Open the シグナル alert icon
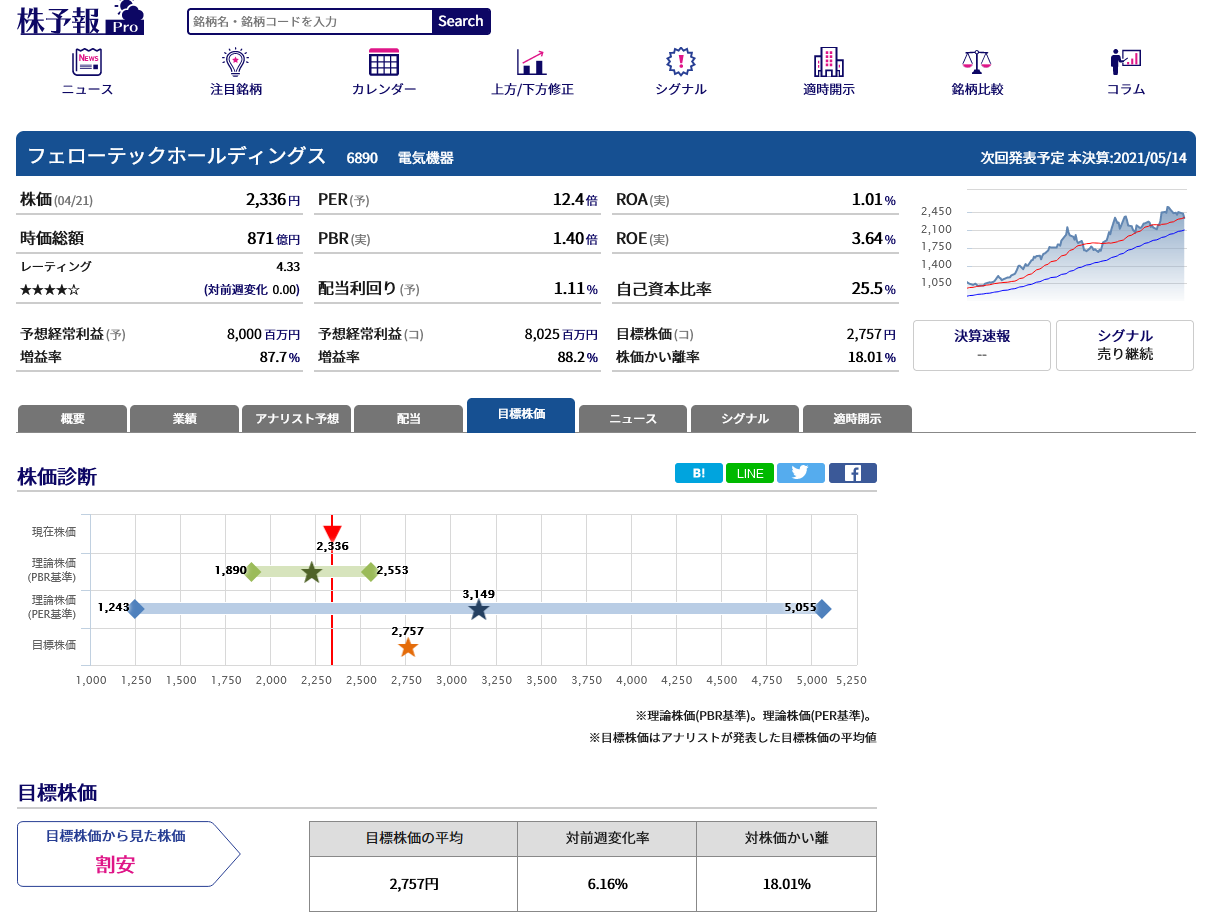 (680, 63)
